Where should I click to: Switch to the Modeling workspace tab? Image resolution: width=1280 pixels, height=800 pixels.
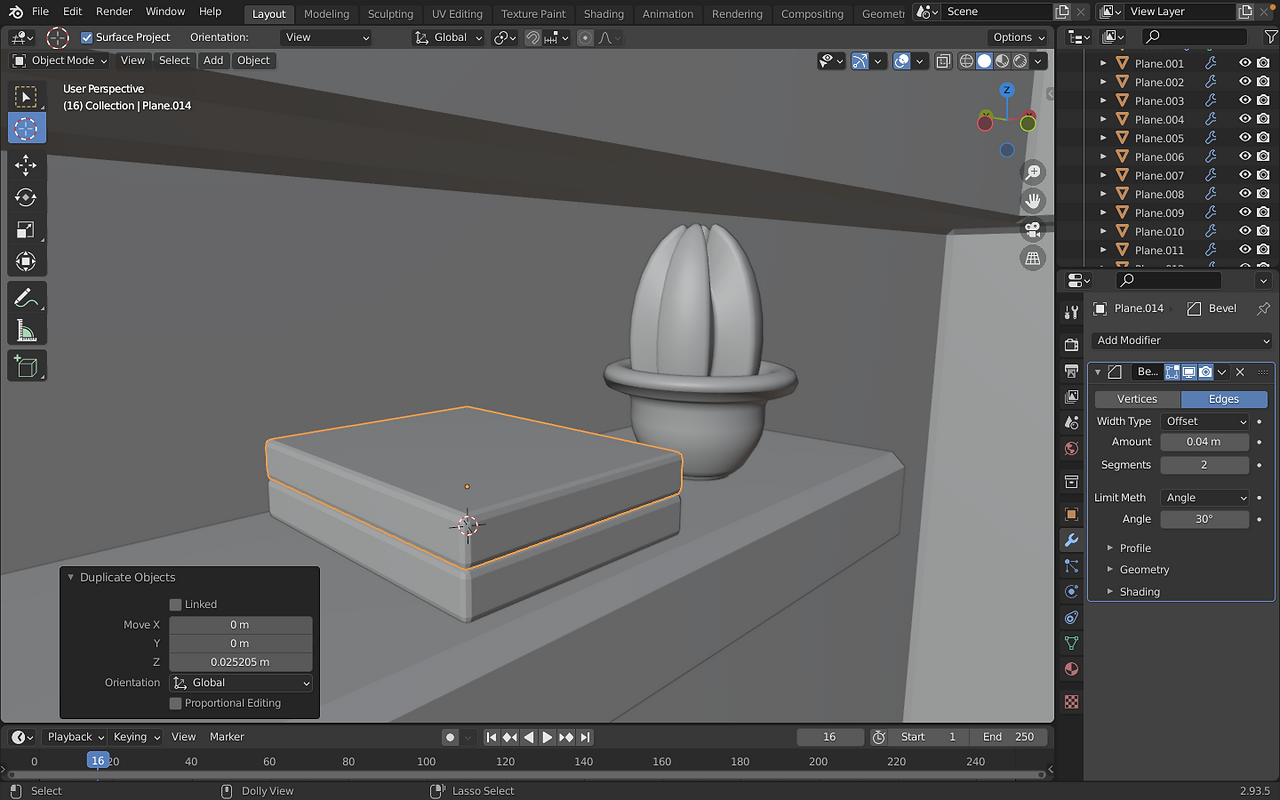(x=327, y=14)
